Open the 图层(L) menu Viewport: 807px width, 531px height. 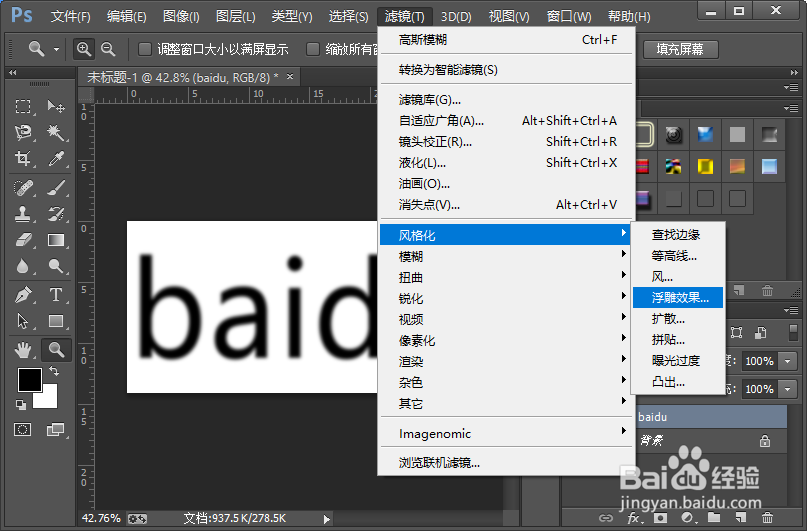tap(236, 16)
